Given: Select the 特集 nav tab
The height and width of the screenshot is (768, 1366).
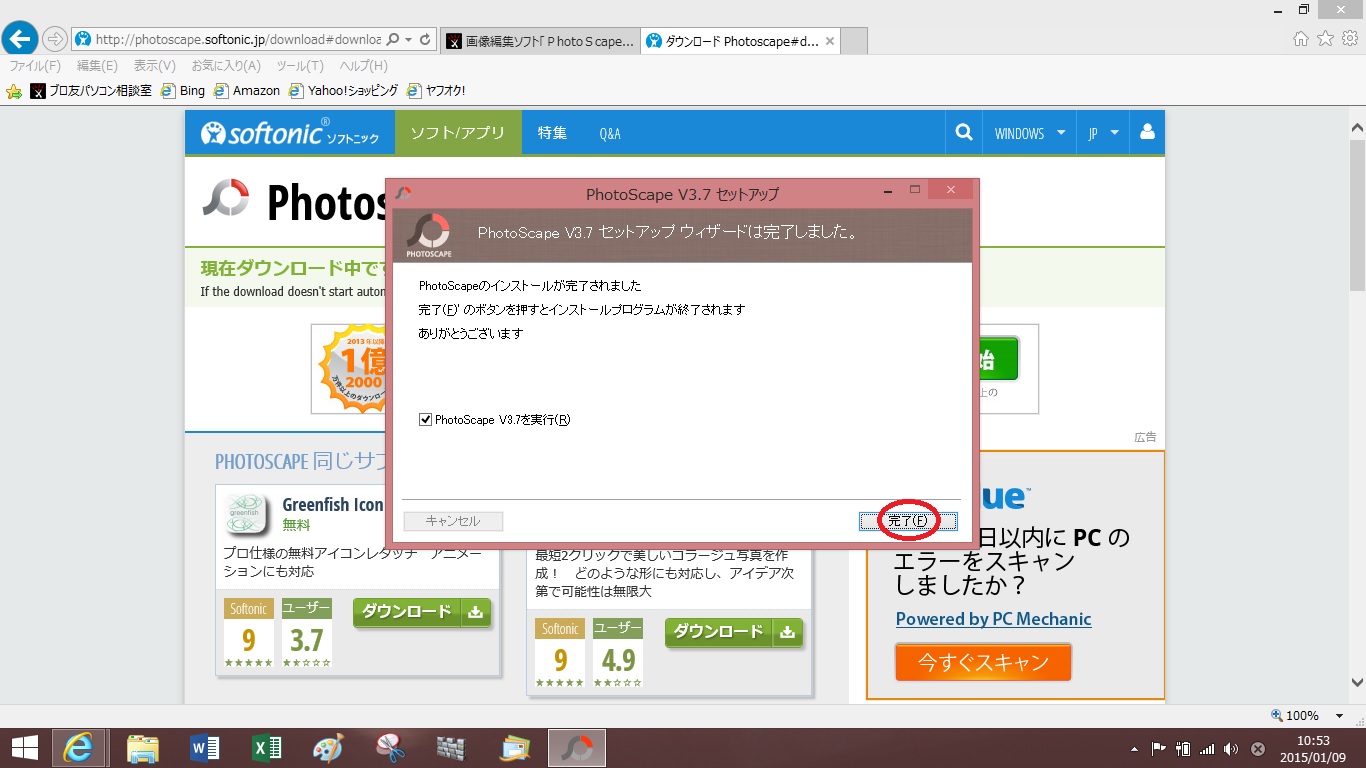Looking at the screenshot, I should [552, 133].
